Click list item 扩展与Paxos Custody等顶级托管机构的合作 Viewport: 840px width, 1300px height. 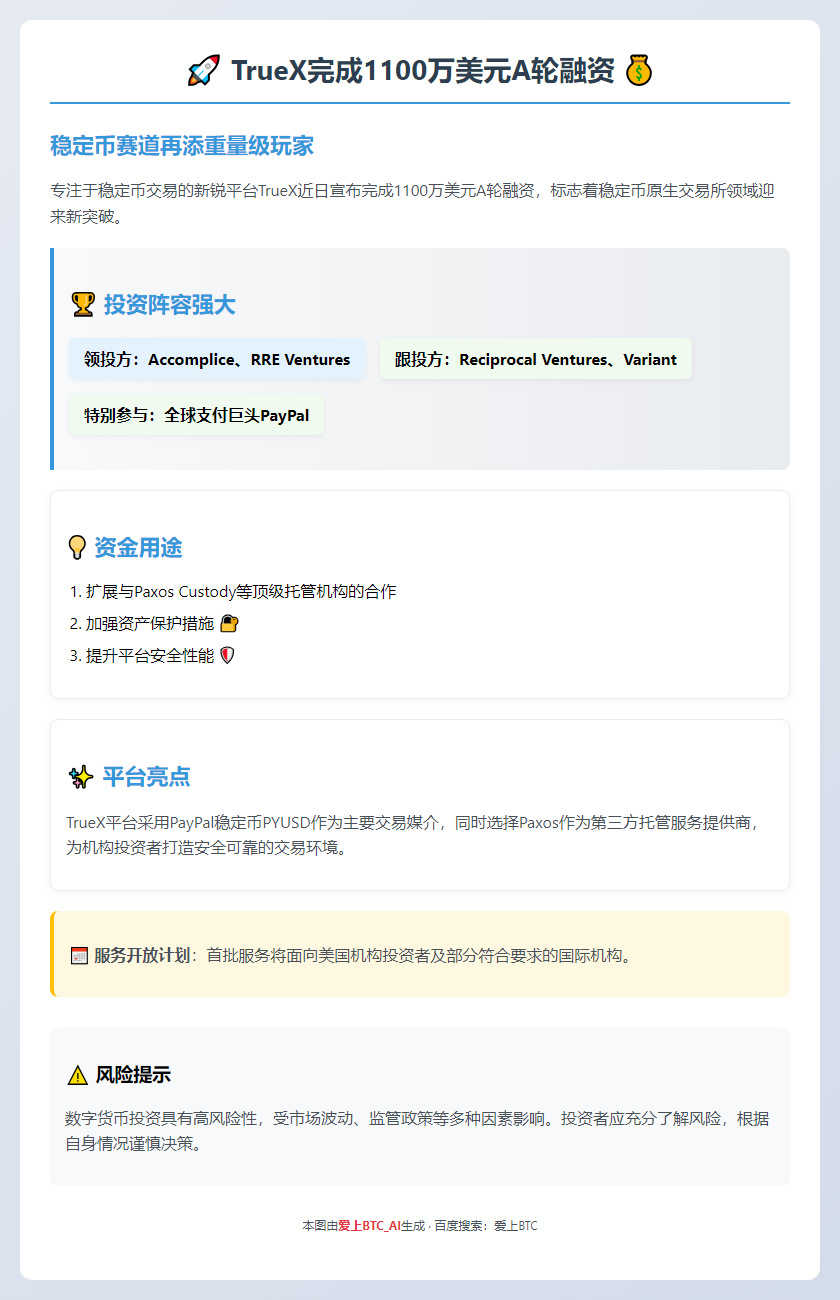pyautogui.click(x=241, y=592)
